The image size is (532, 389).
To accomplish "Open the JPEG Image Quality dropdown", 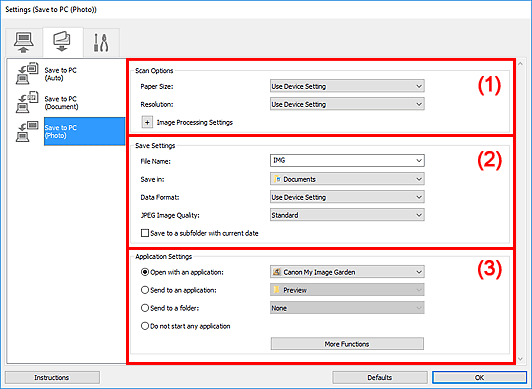I will click(x=347, y=215).
